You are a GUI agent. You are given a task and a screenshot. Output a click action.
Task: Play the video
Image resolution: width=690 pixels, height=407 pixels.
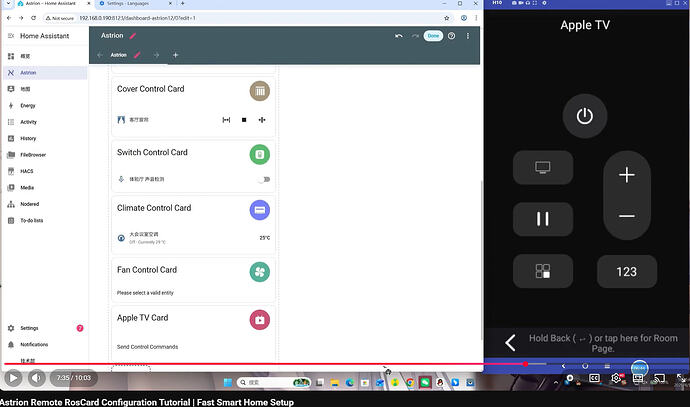[x=13, y=378]
